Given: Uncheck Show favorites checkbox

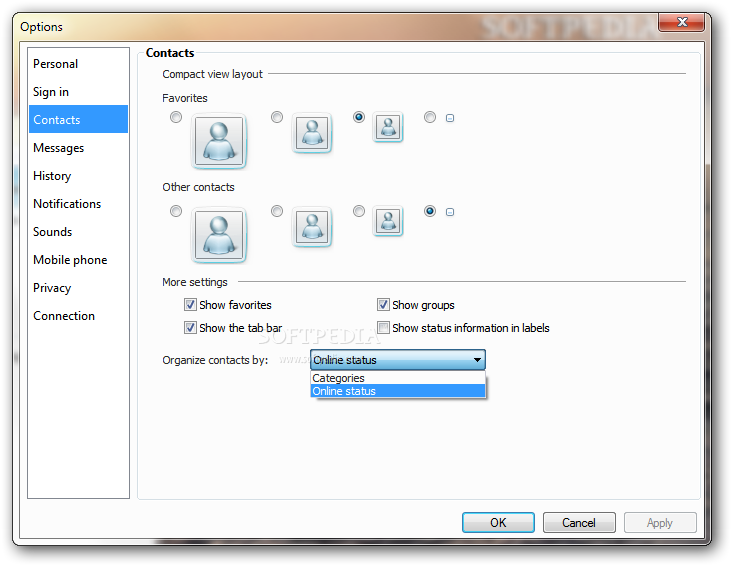Looking at the screenshot, I should [190, 305].
